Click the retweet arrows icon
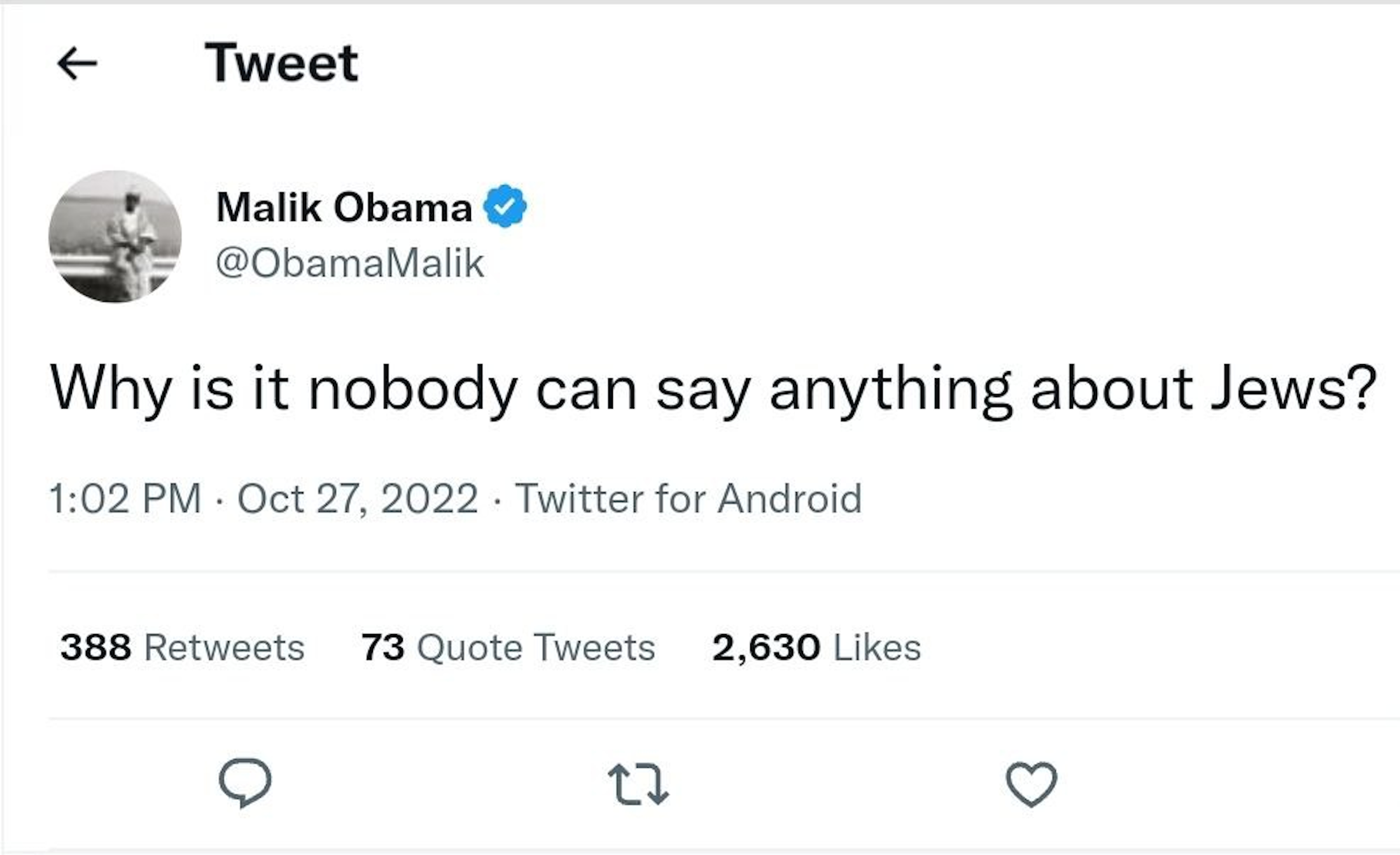 pos(638,784)
